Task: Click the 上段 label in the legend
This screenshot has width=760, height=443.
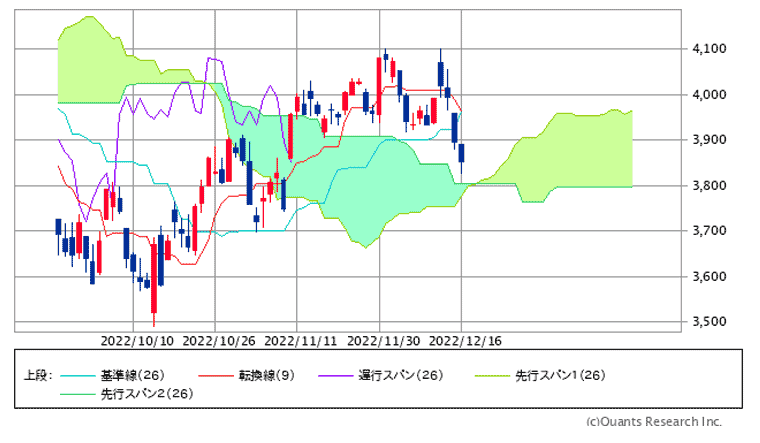Action: [37, 376]
